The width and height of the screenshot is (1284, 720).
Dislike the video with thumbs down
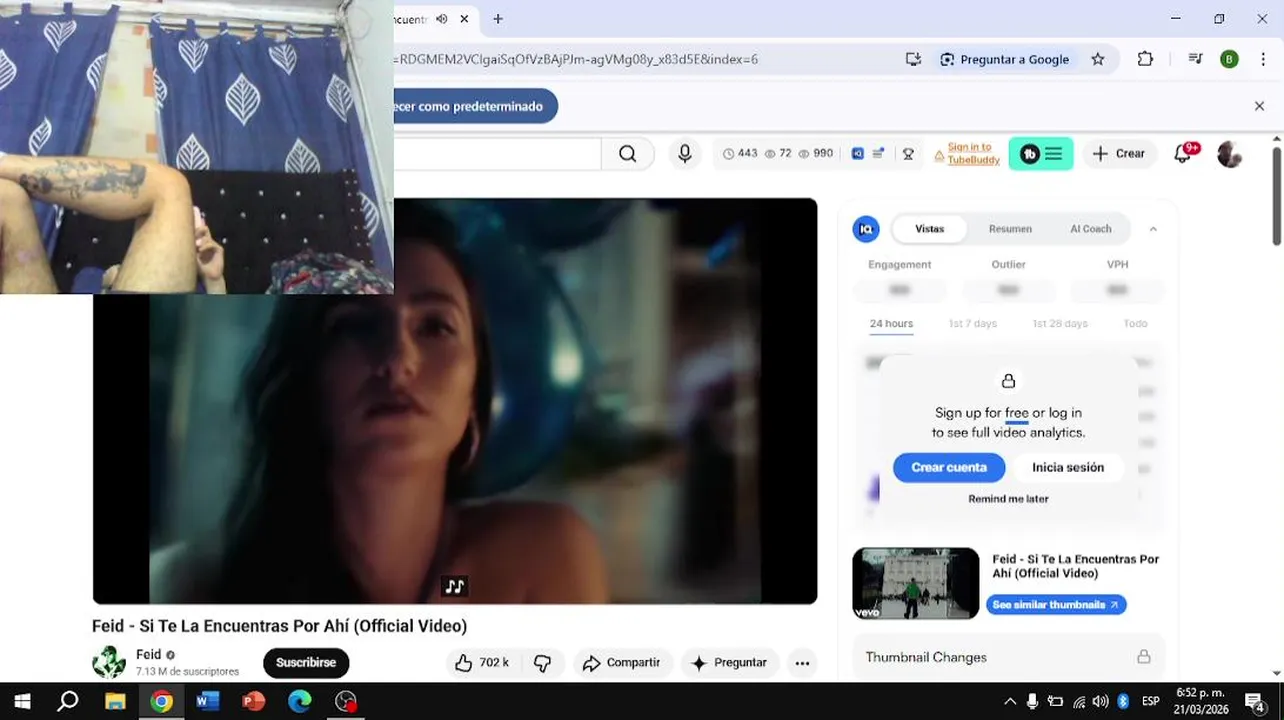click(x=543, y=663)
